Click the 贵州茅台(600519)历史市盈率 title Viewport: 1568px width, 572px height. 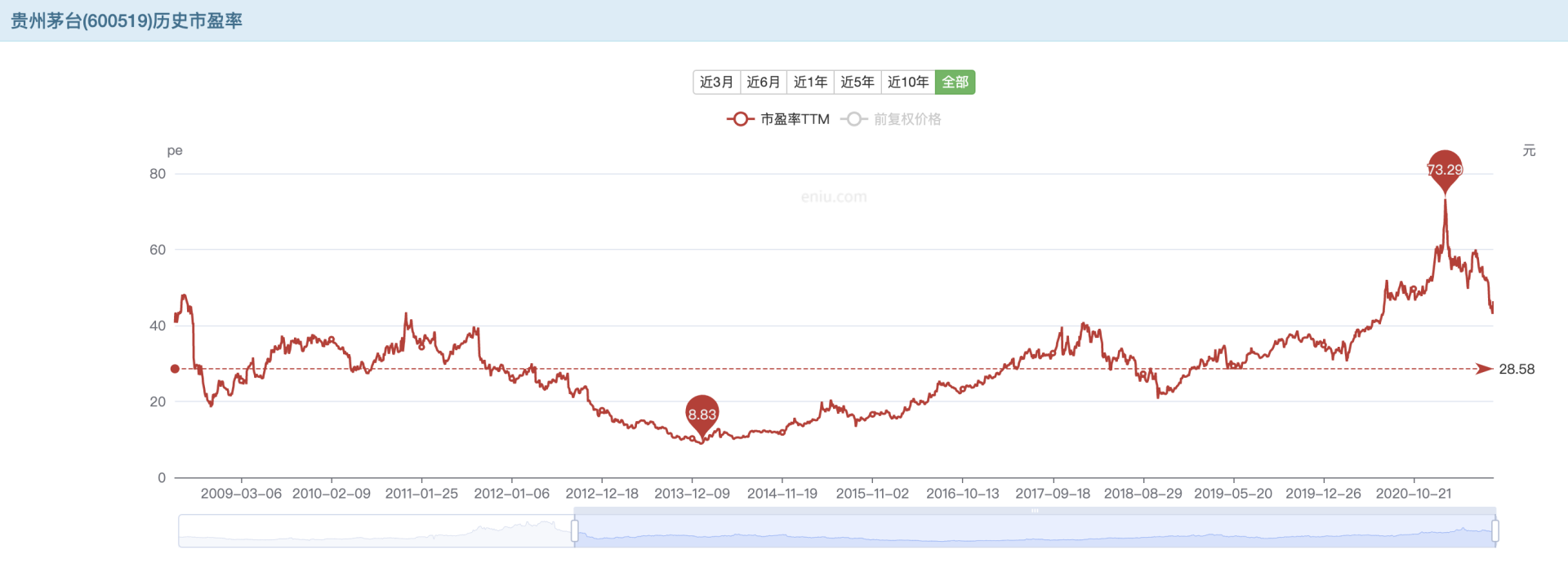[127, 20]
